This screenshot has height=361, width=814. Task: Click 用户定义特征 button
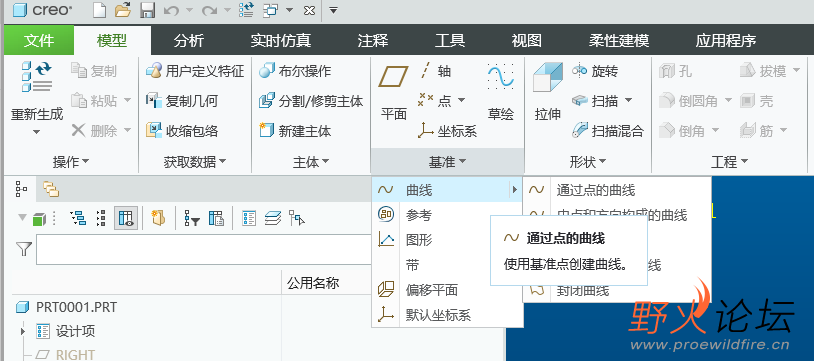coord(195,71)
